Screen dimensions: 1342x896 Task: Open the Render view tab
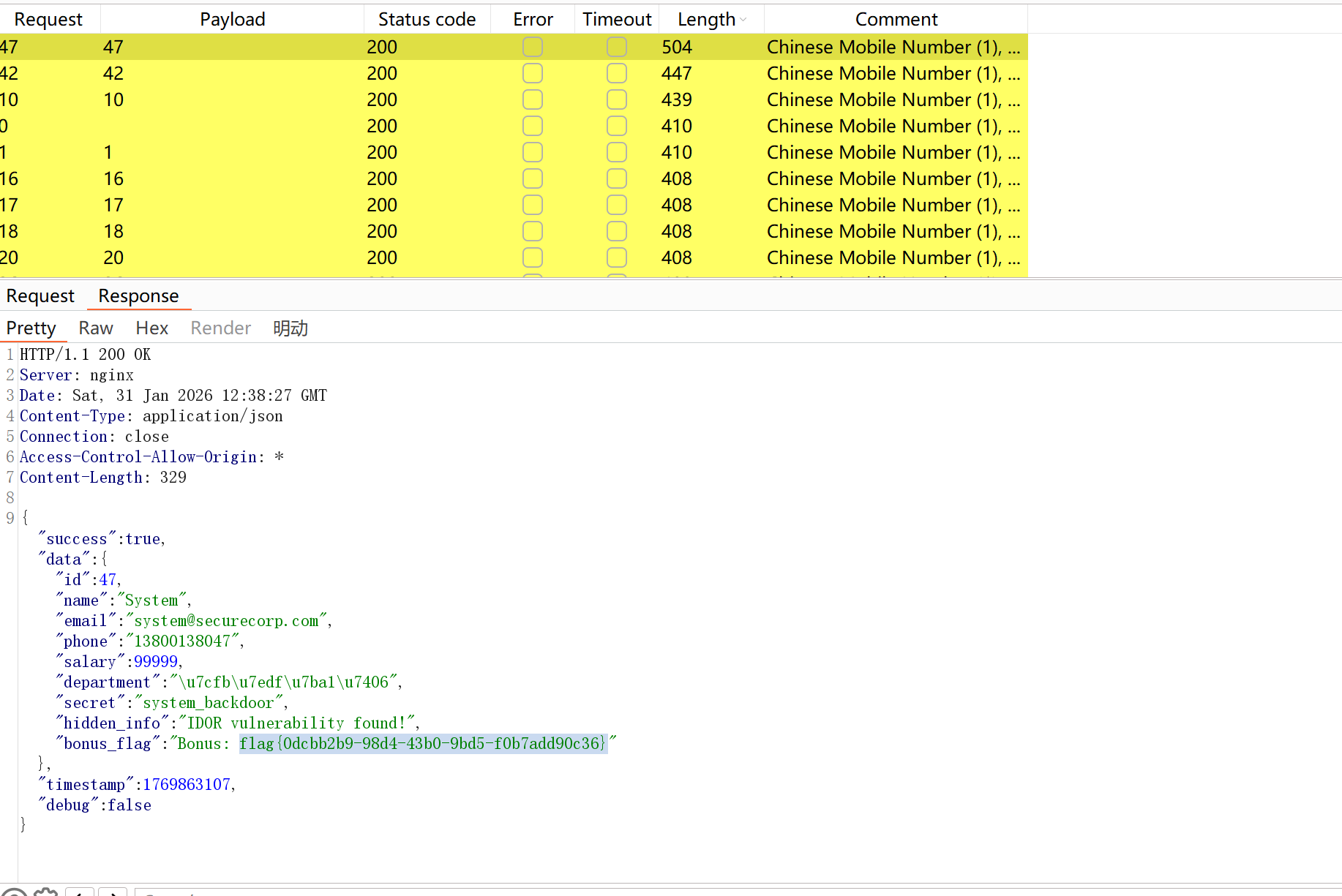[x=221, y=328]
